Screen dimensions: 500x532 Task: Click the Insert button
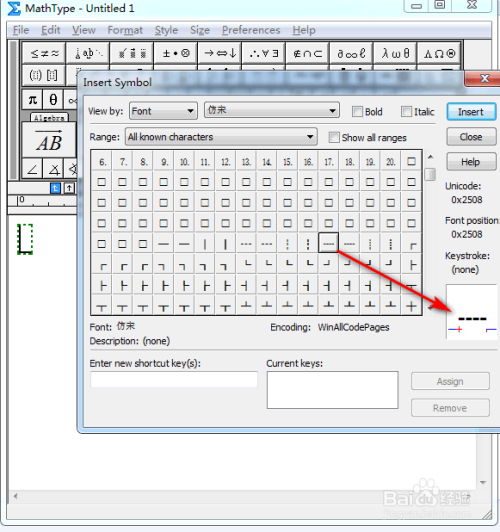[471, 112]
